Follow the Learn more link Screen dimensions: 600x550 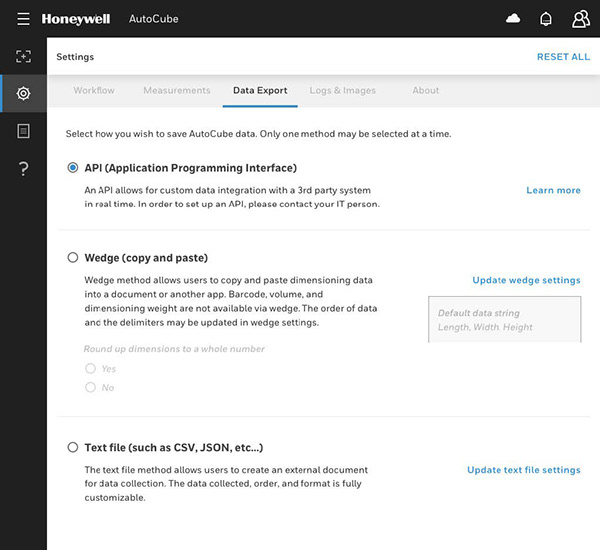point(553,190)
